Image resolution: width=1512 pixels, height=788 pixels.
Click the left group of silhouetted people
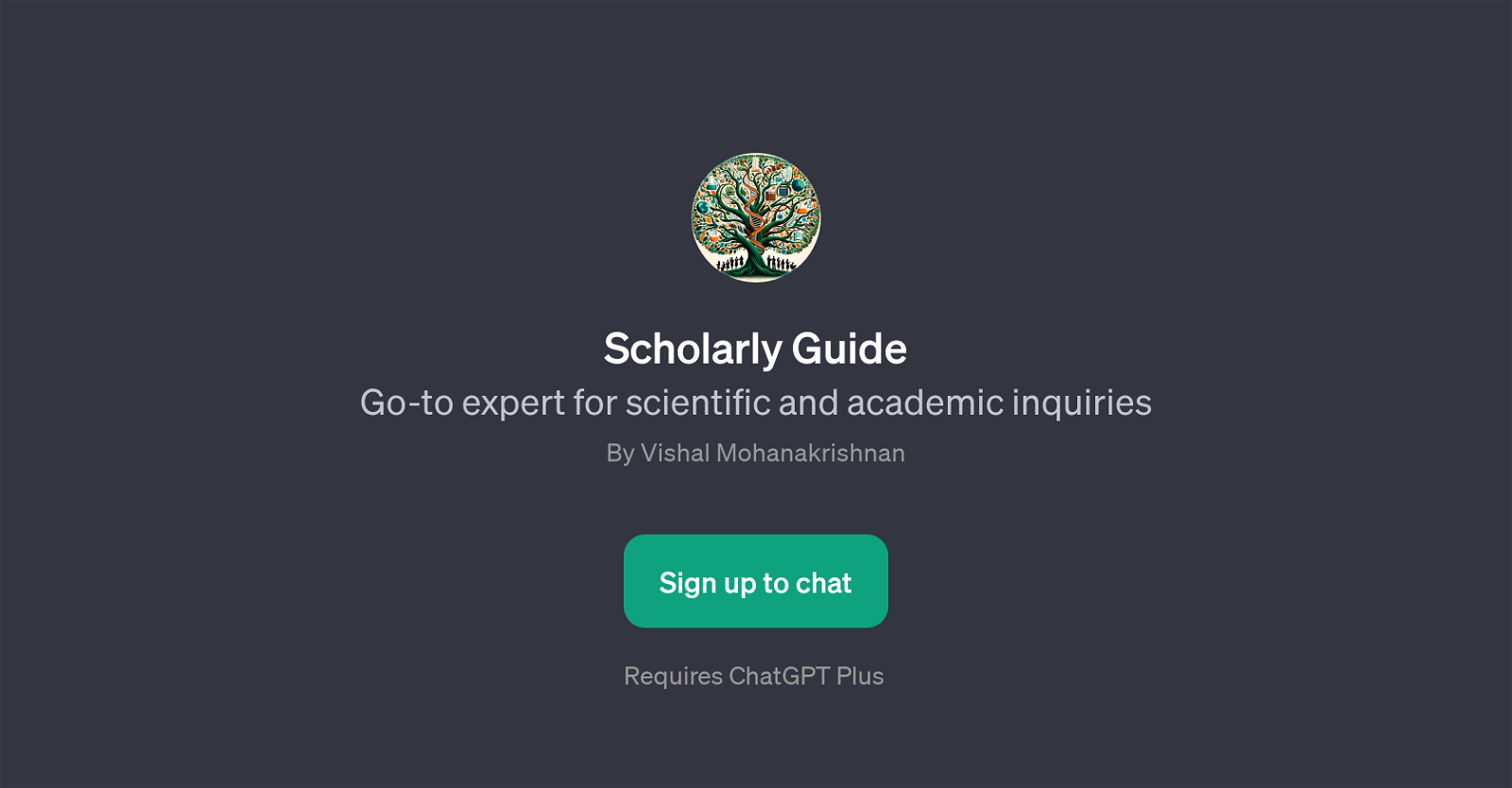pyautogui.click(x=731, y=262)
